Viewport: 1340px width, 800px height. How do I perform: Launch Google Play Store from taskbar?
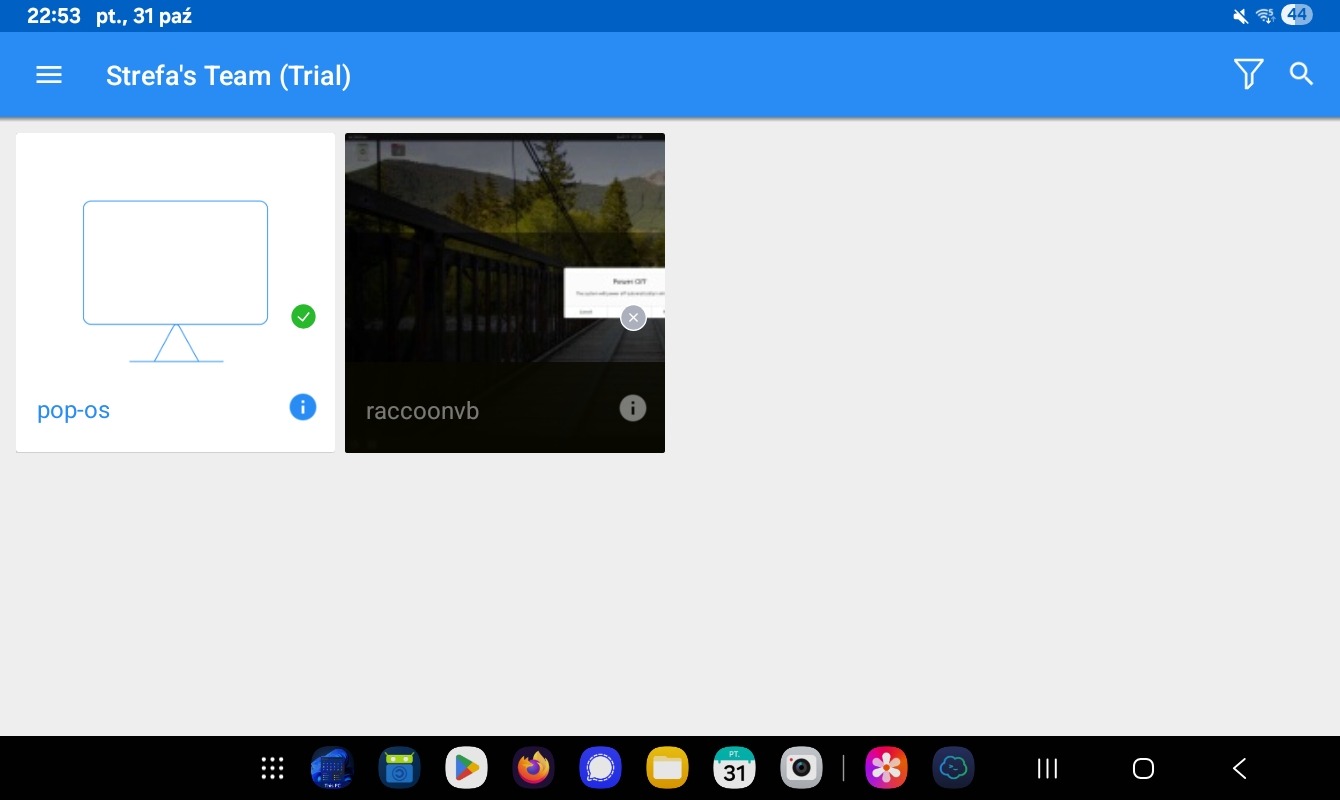(466, 768)
